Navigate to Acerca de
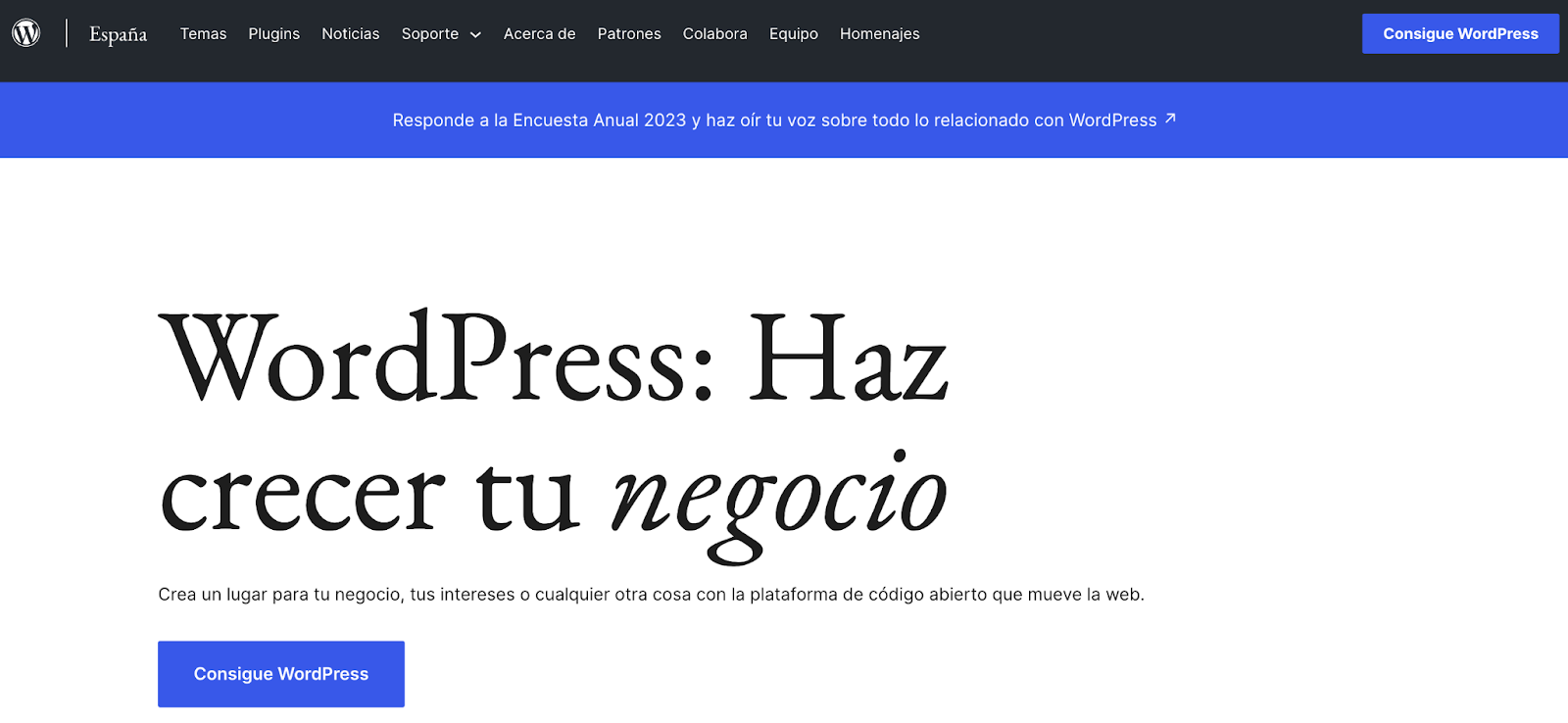The image size is (1568, 723). (x=539, y=33)
